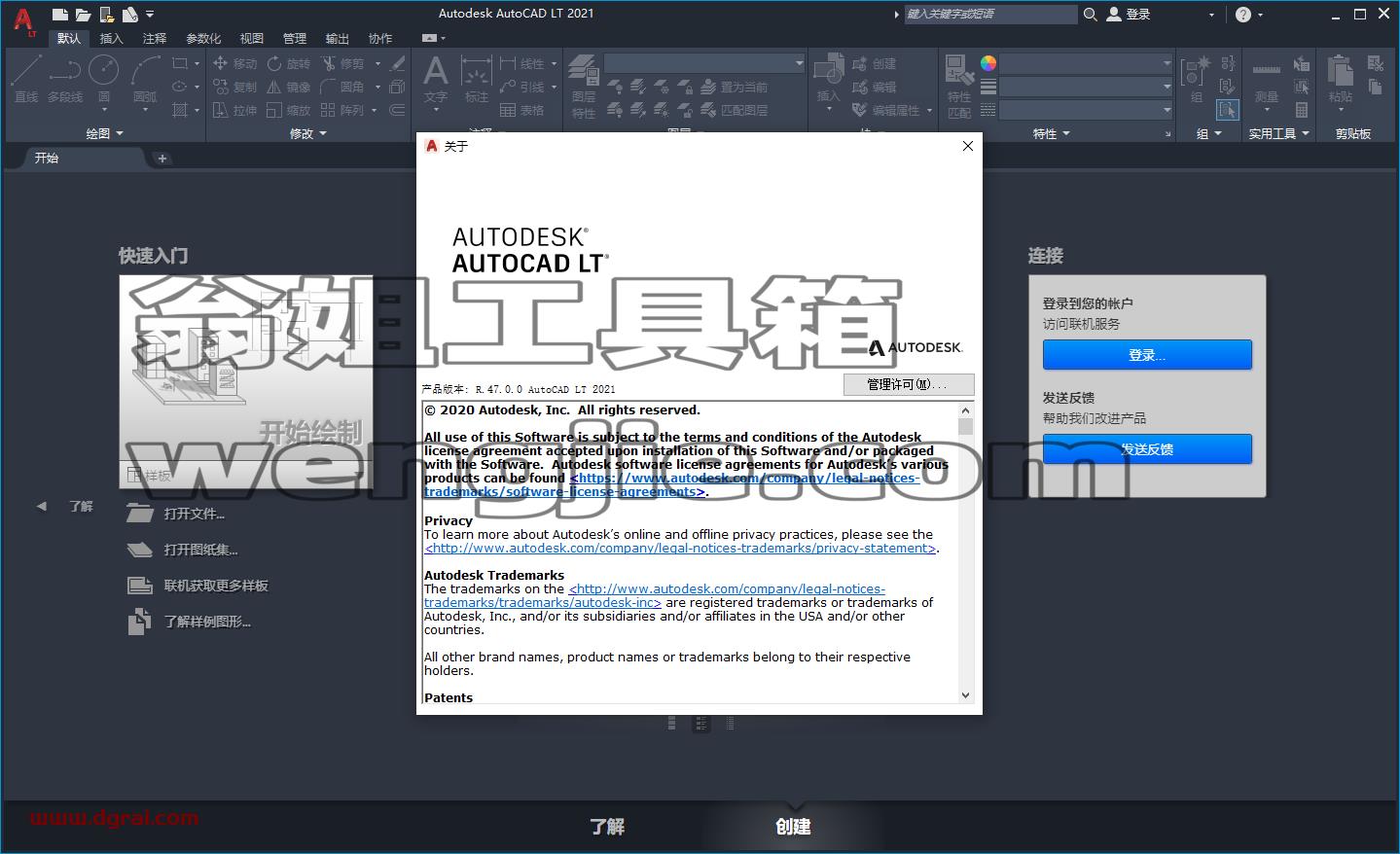Click the Match Properties (特性匹配) icon

[x=959, y=86]
